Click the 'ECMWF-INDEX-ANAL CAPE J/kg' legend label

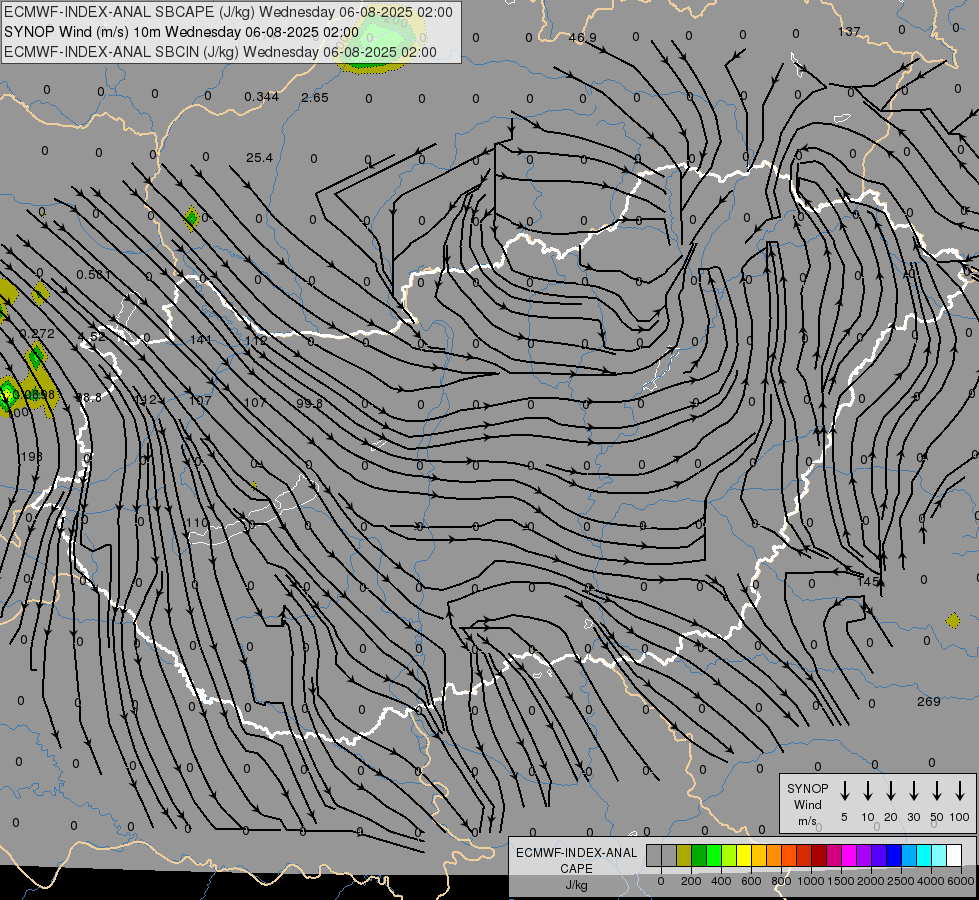576,868
